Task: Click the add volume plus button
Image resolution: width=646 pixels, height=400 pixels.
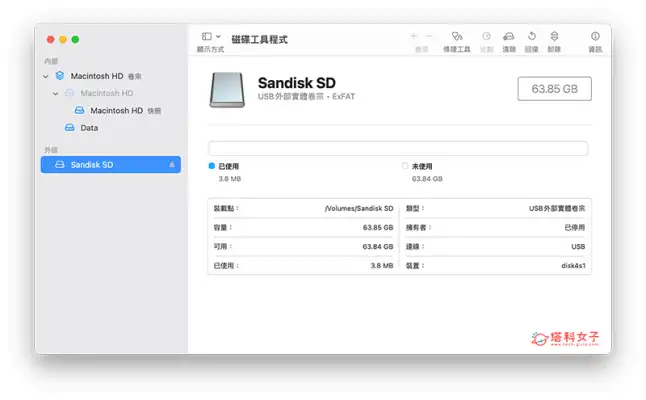Action: [414, 36]
